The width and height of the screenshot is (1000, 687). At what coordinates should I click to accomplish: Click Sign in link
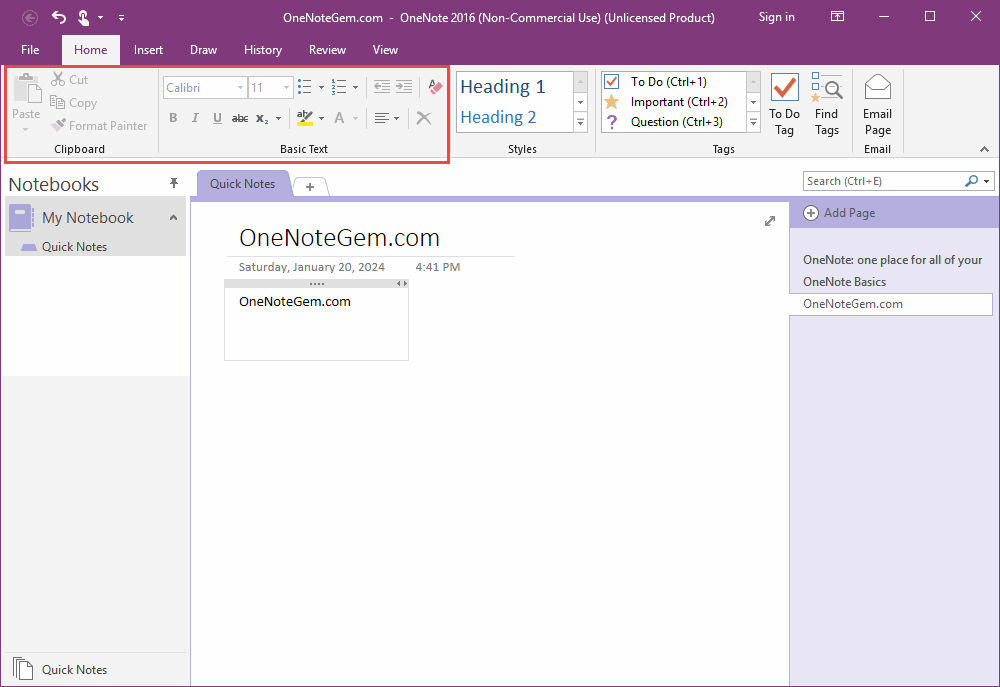pos(776,17)
